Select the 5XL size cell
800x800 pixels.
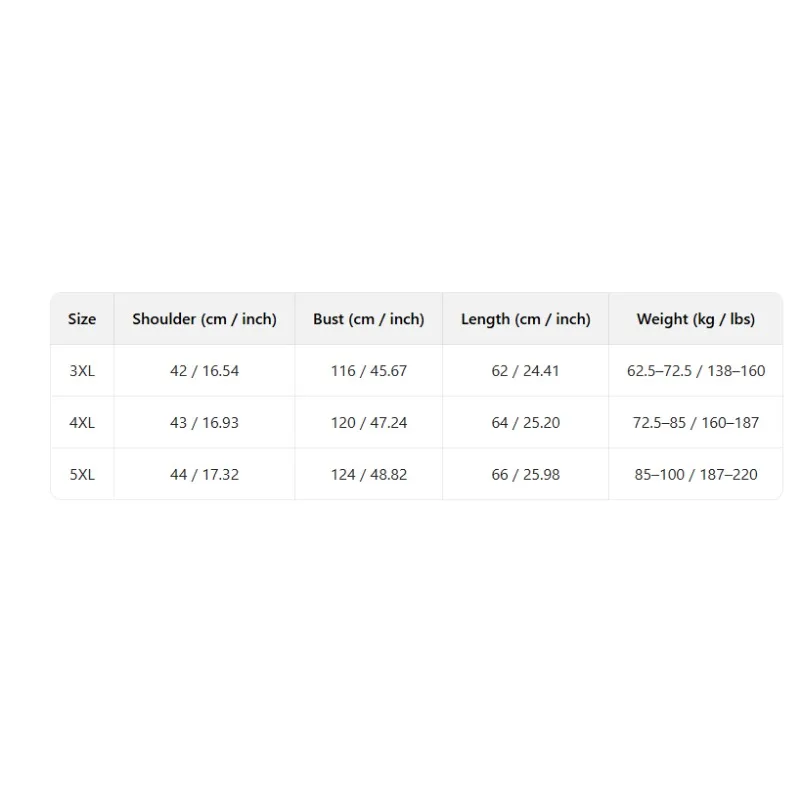coord(82,474)
